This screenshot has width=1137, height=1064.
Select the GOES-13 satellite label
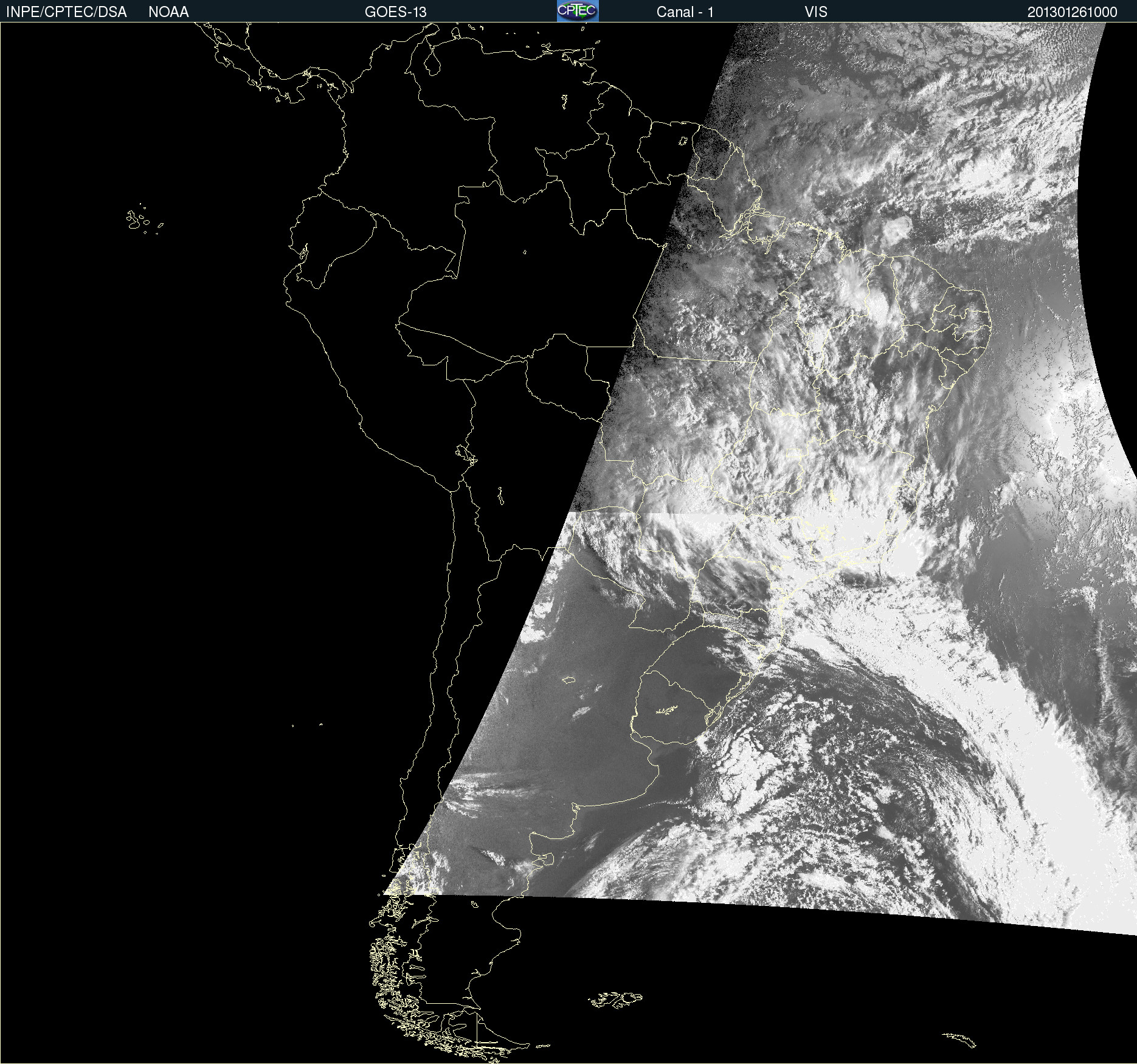[396, 12]
